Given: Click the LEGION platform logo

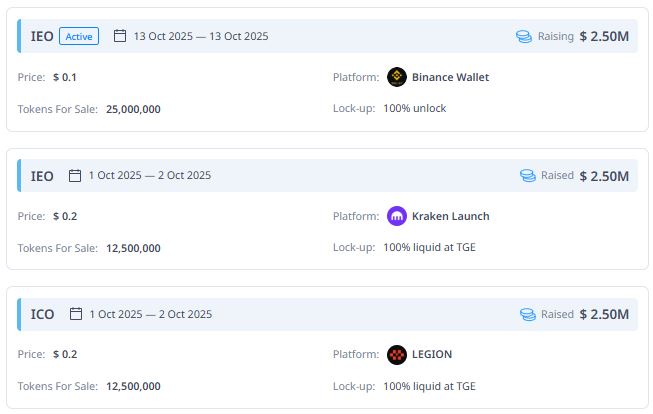Looking at the screenshot, I should [397, 354].
